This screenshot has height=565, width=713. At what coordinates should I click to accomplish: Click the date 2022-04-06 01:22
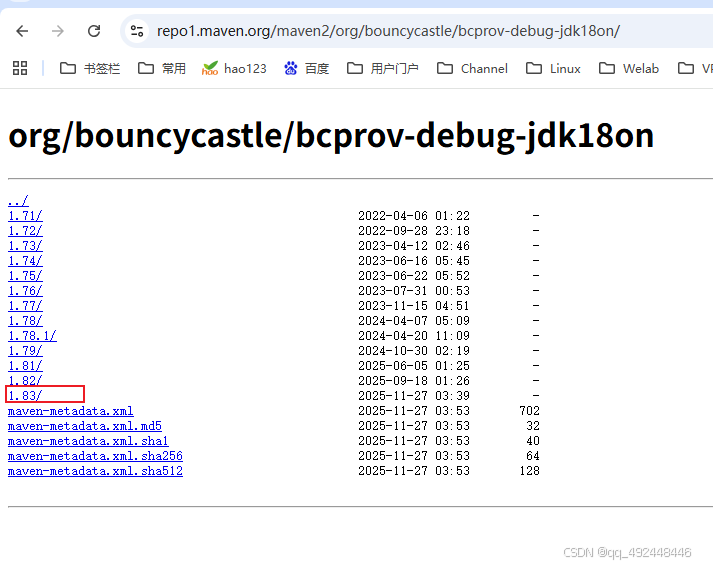[x=414, y=215]
